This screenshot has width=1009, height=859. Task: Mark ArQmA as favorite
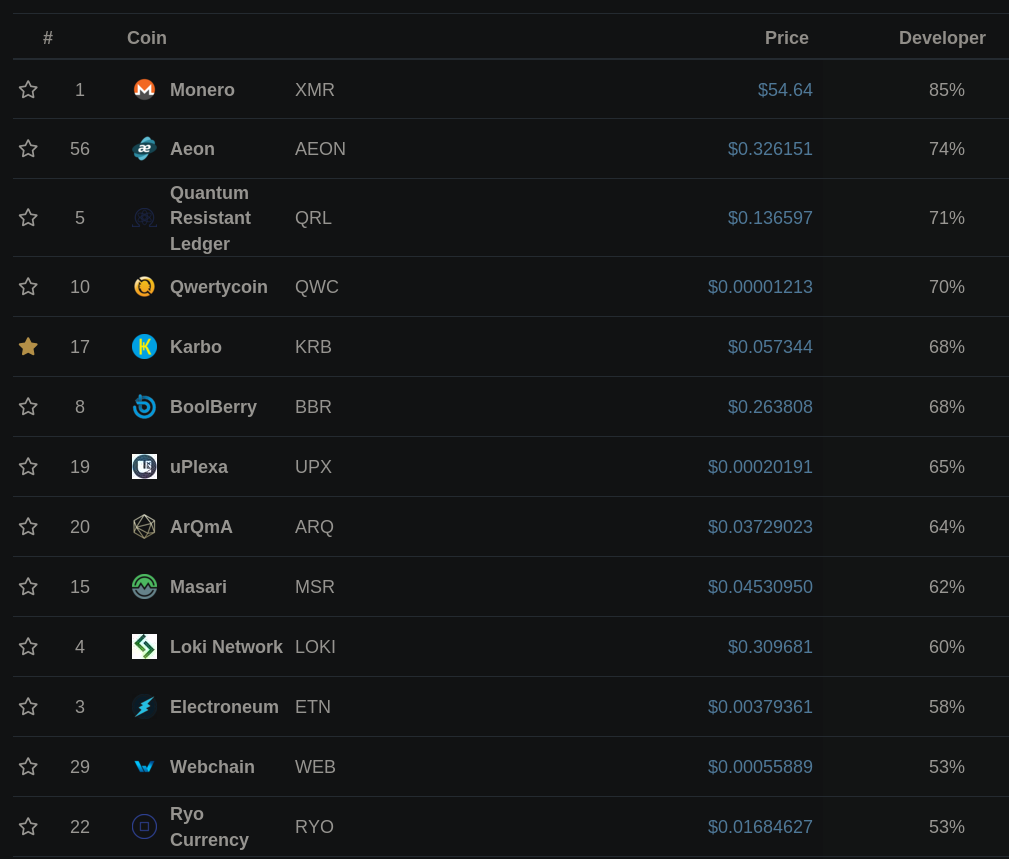click(28, 526)
